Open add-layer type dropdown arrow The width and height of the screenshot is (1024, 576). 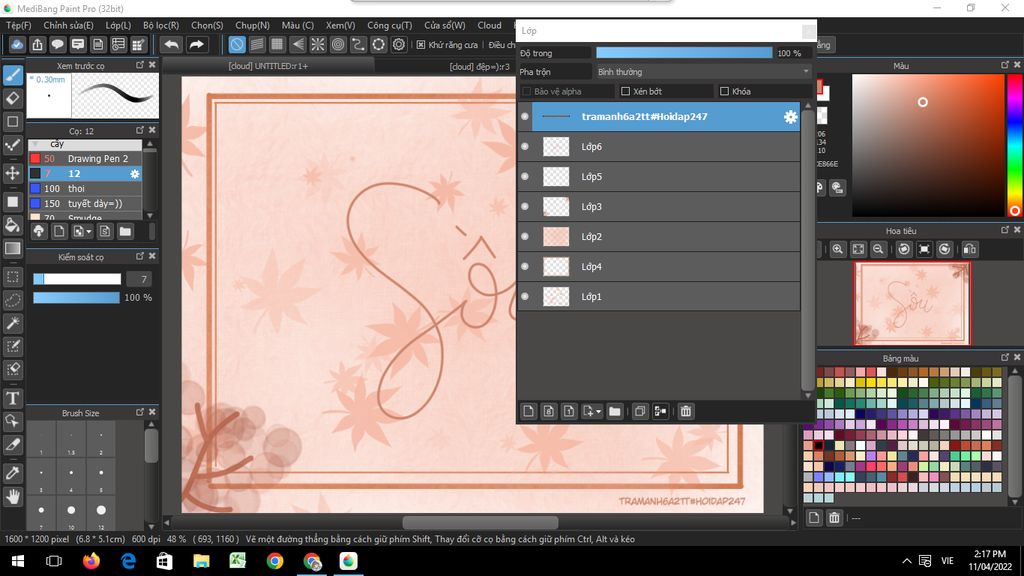(598, 411)
